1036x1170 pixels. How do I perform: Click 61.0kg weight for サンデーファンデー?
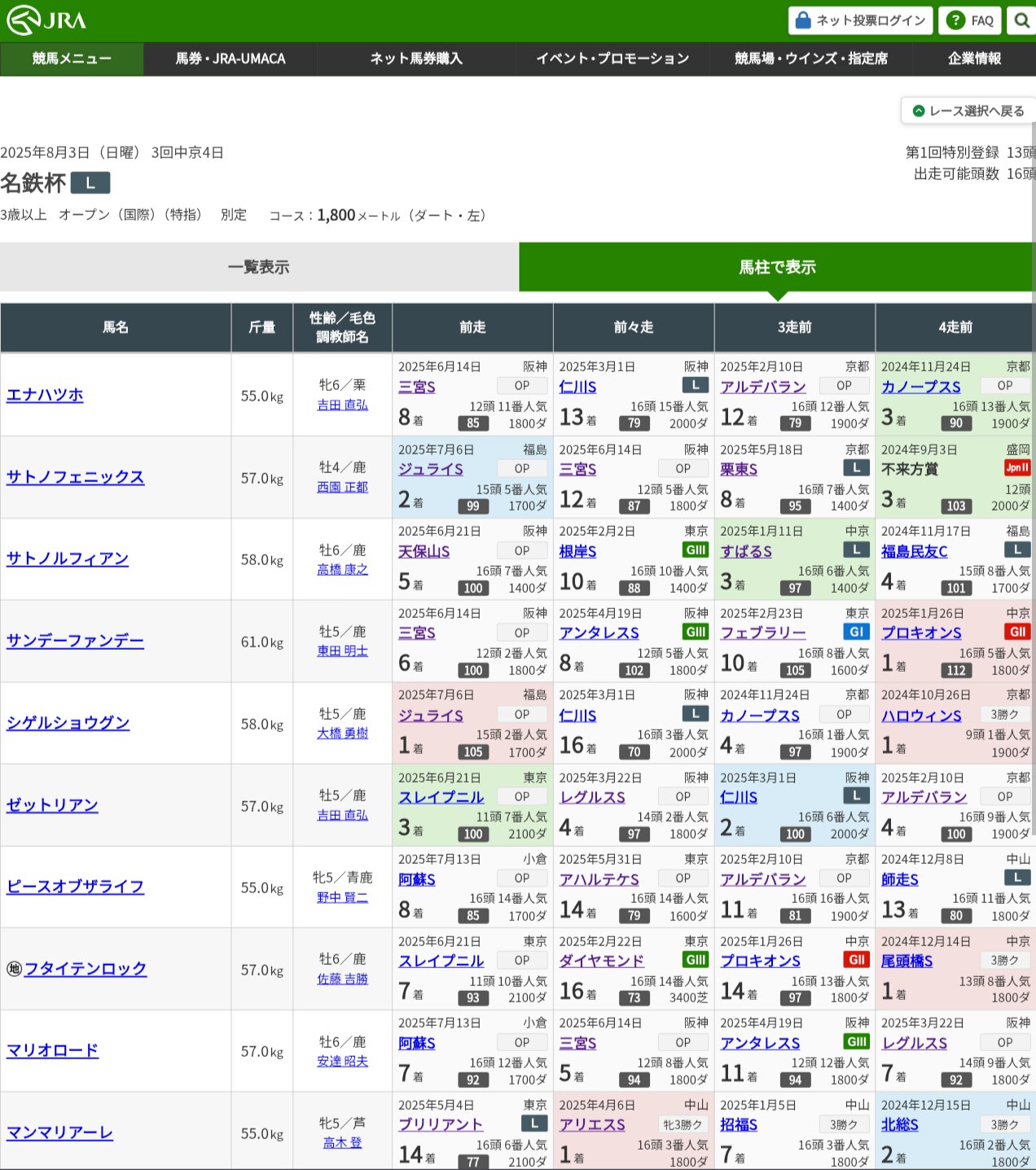click(262, 642)
